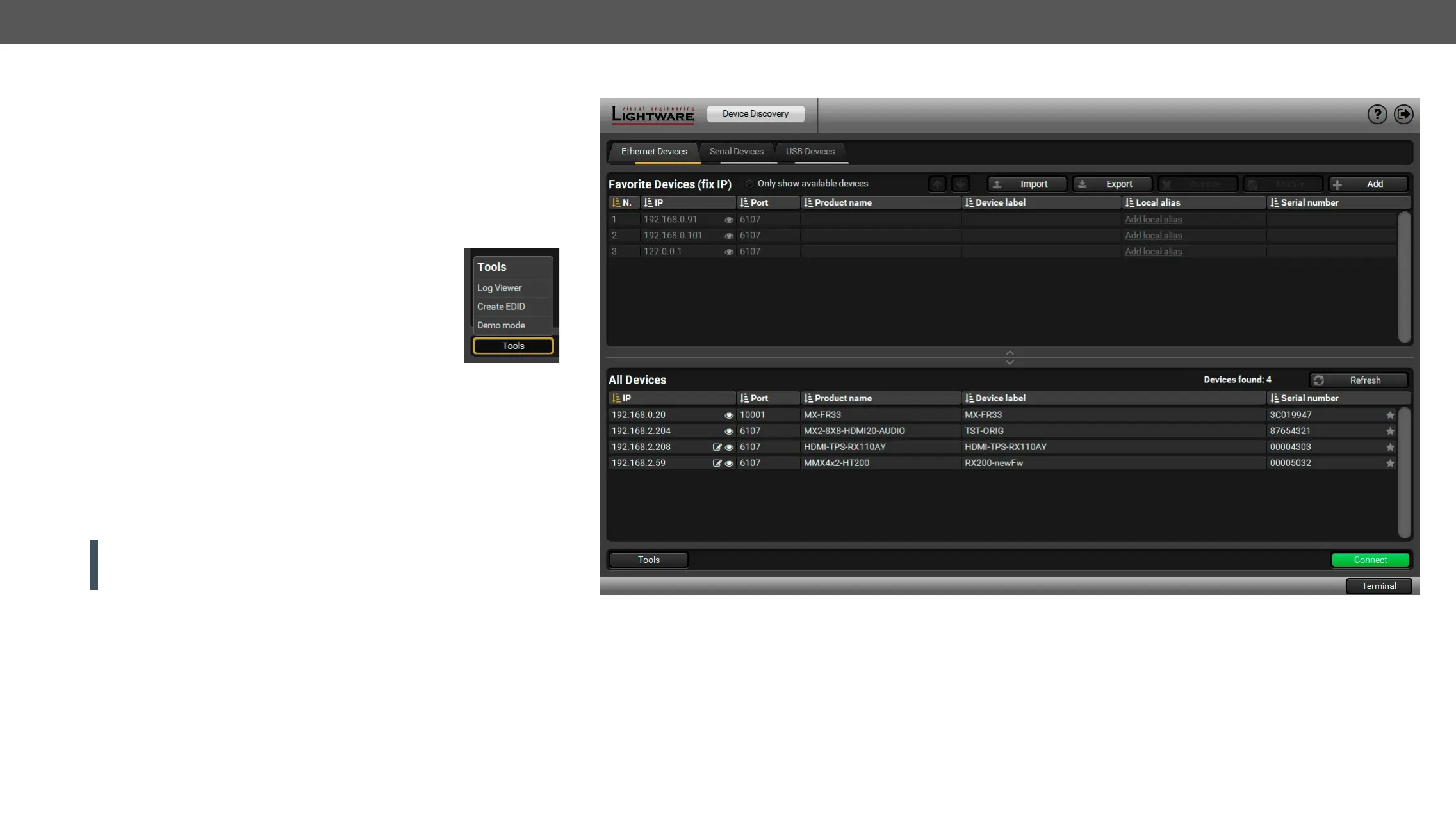This screenshot has height=817, width=1456.
Task: Enable Only show available devices
Action: pos(749,184)
